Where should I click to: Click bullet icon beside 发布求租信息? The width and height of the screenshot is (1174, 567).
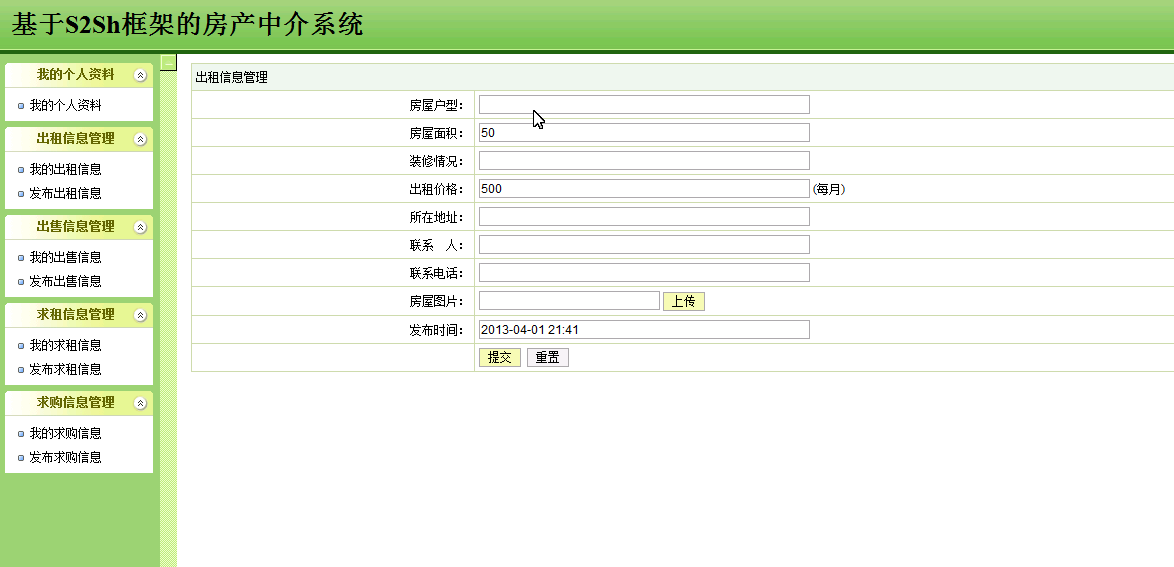[21, 370]
